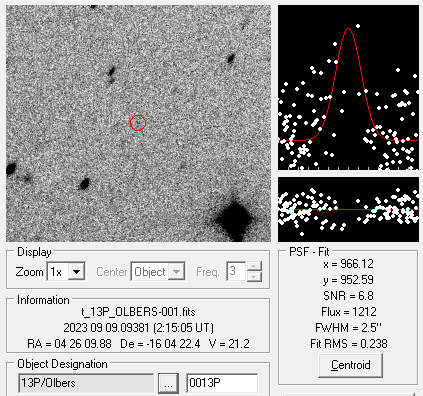Click the Freq. value field
The image size is (423, 396).
pos(236,272)
